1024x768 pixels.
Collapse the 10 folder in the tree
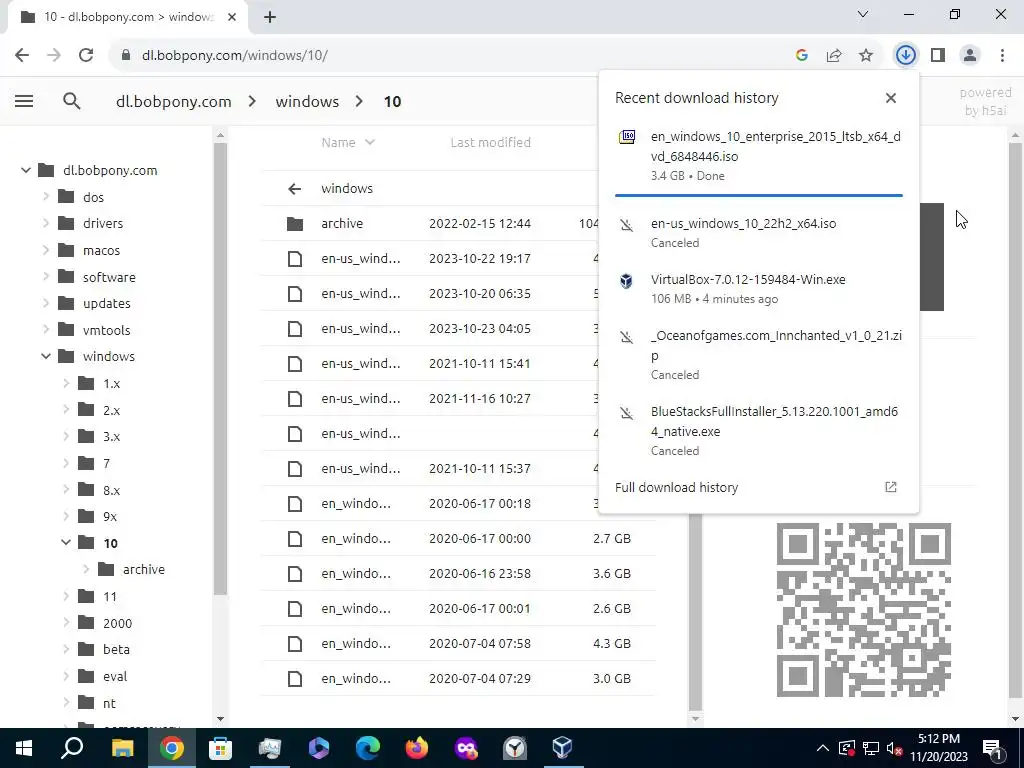tap(66, 543)
